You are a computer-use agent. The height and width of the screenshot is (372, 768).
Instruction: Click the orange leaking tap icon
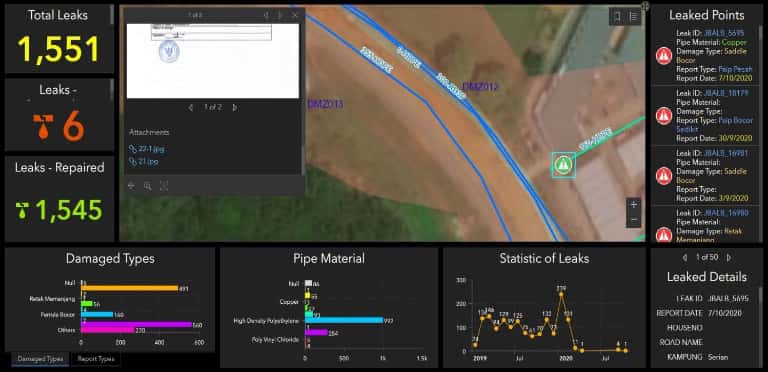coord(43,126)
